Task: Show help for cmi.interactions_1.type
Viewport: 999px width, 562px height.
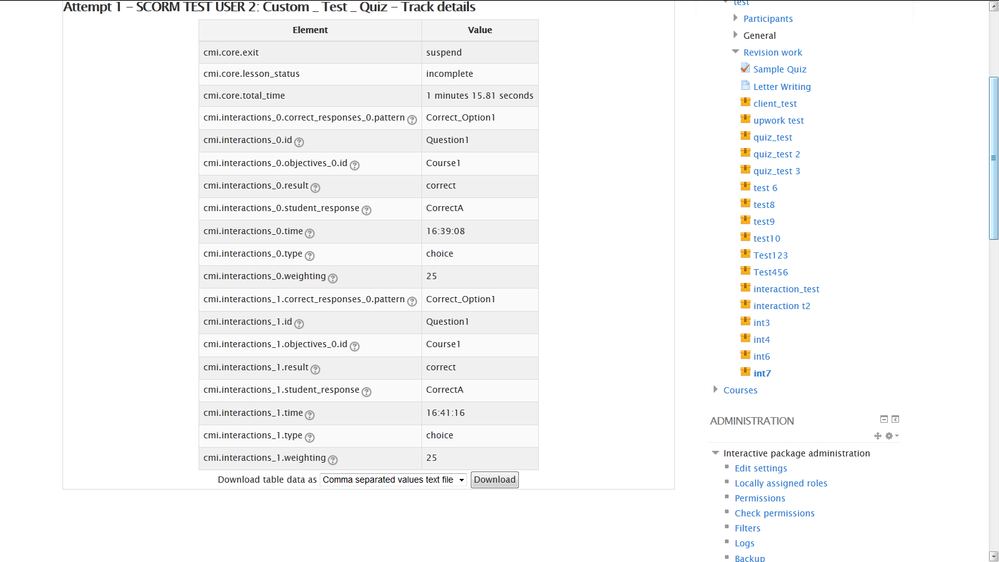Action: coord(310,437)
